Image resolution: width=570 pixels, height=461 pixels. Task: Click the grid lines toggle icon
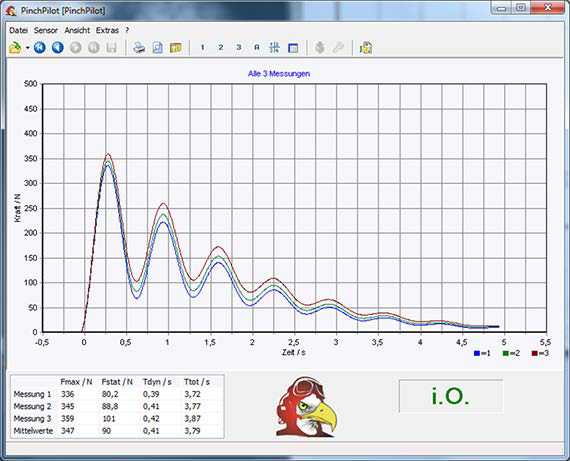(x=274, y=48)
